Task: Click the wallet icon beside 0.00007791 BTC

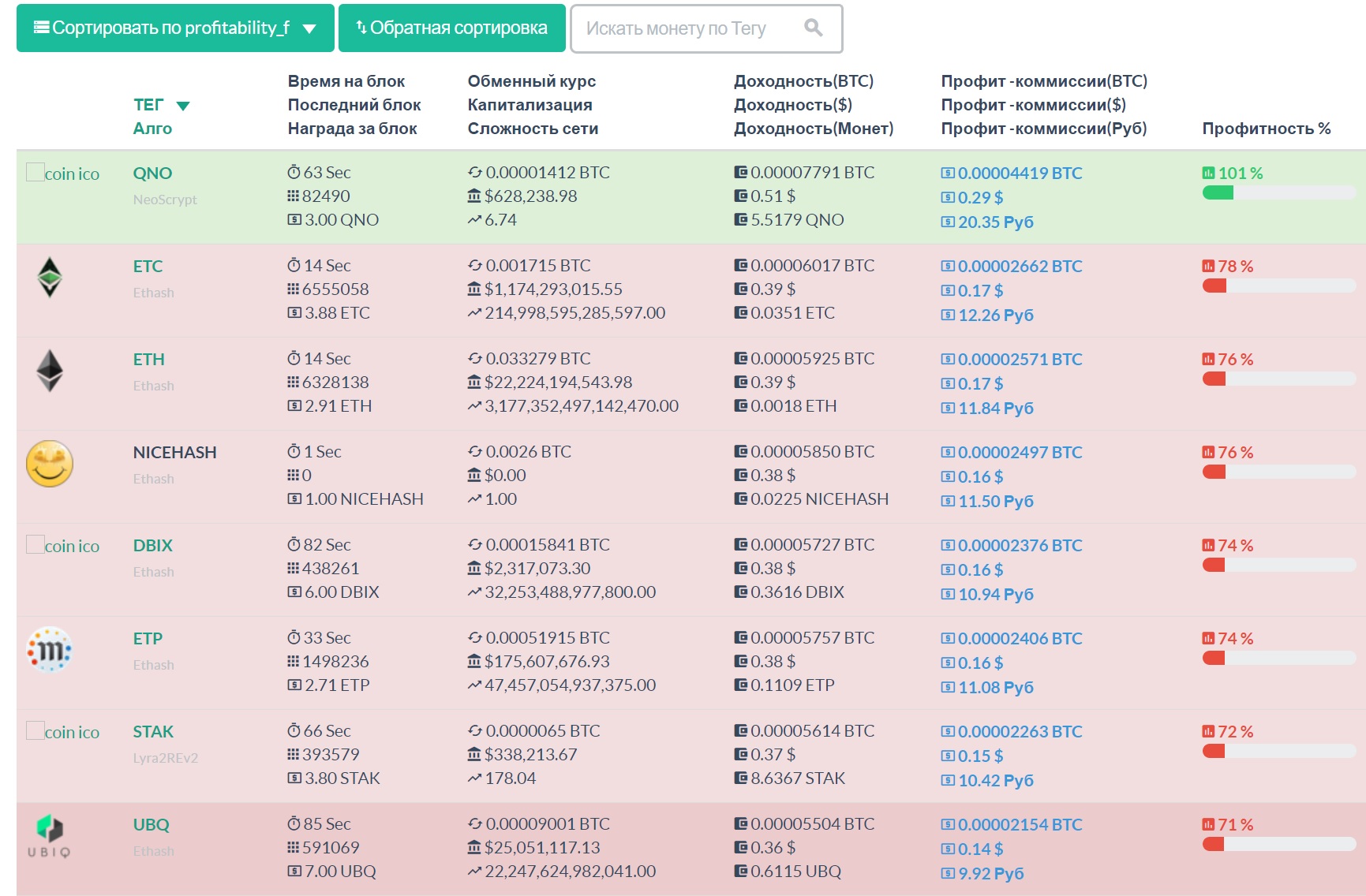Action: point(741,172)
